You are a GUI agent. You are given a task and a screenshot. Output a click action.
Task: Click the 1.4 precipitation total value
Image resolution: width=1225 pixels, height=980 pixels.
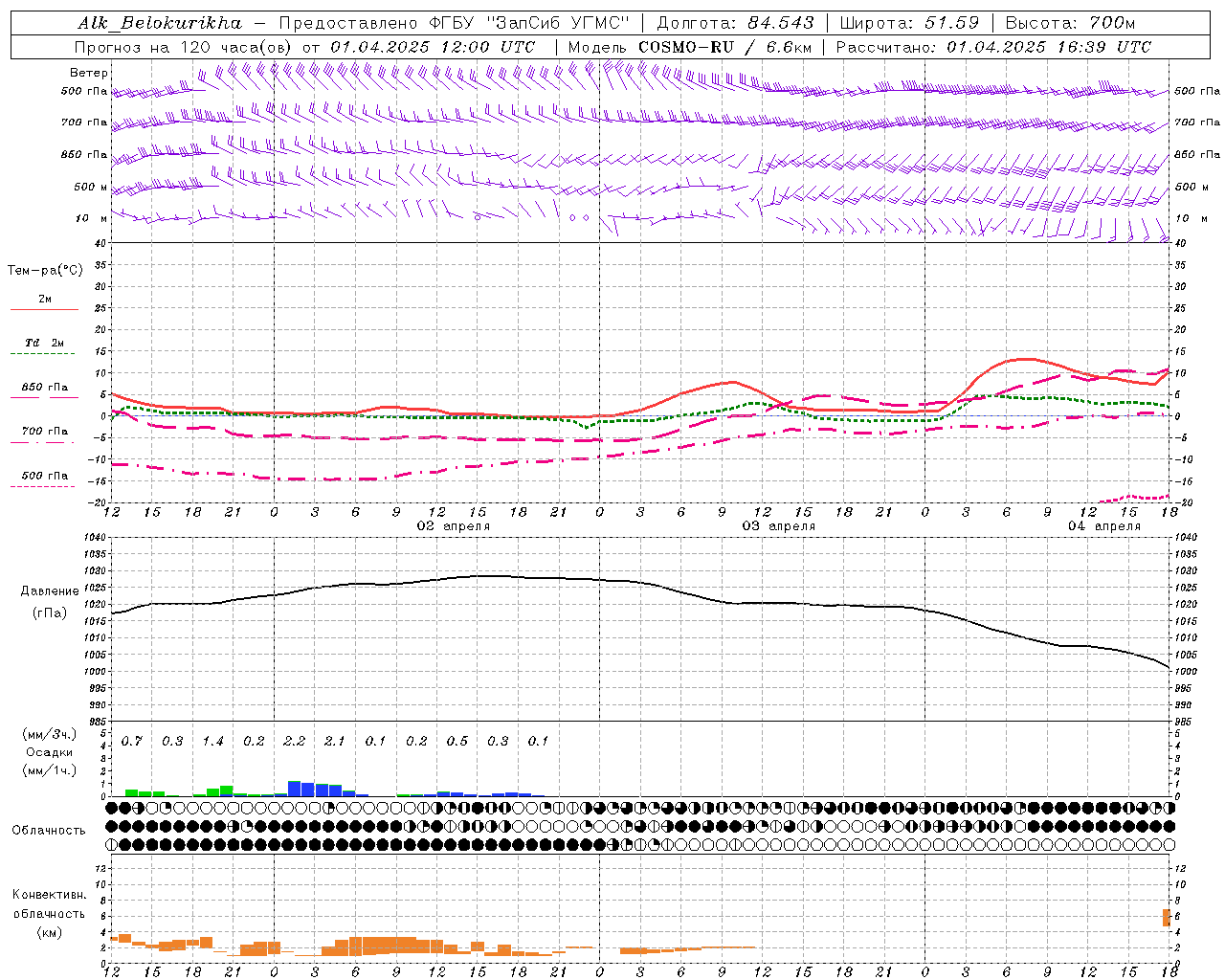coord(212,742)
